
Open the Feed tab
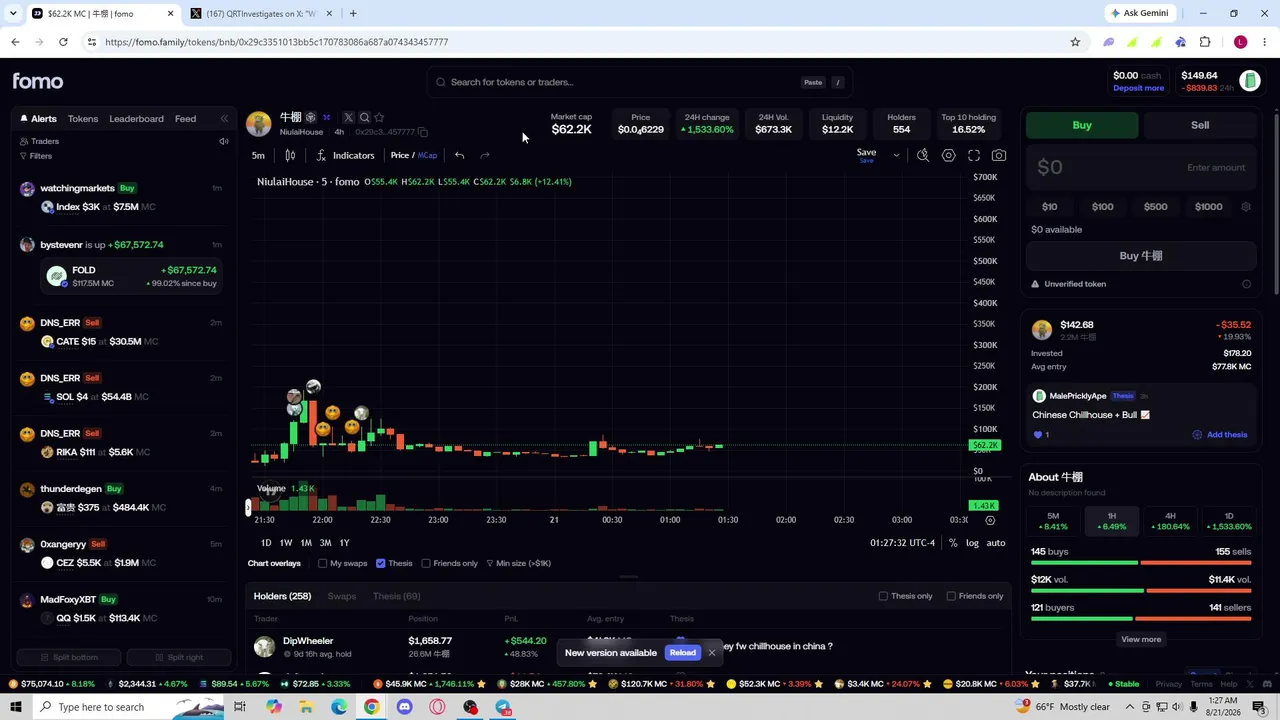pos(185,119)
